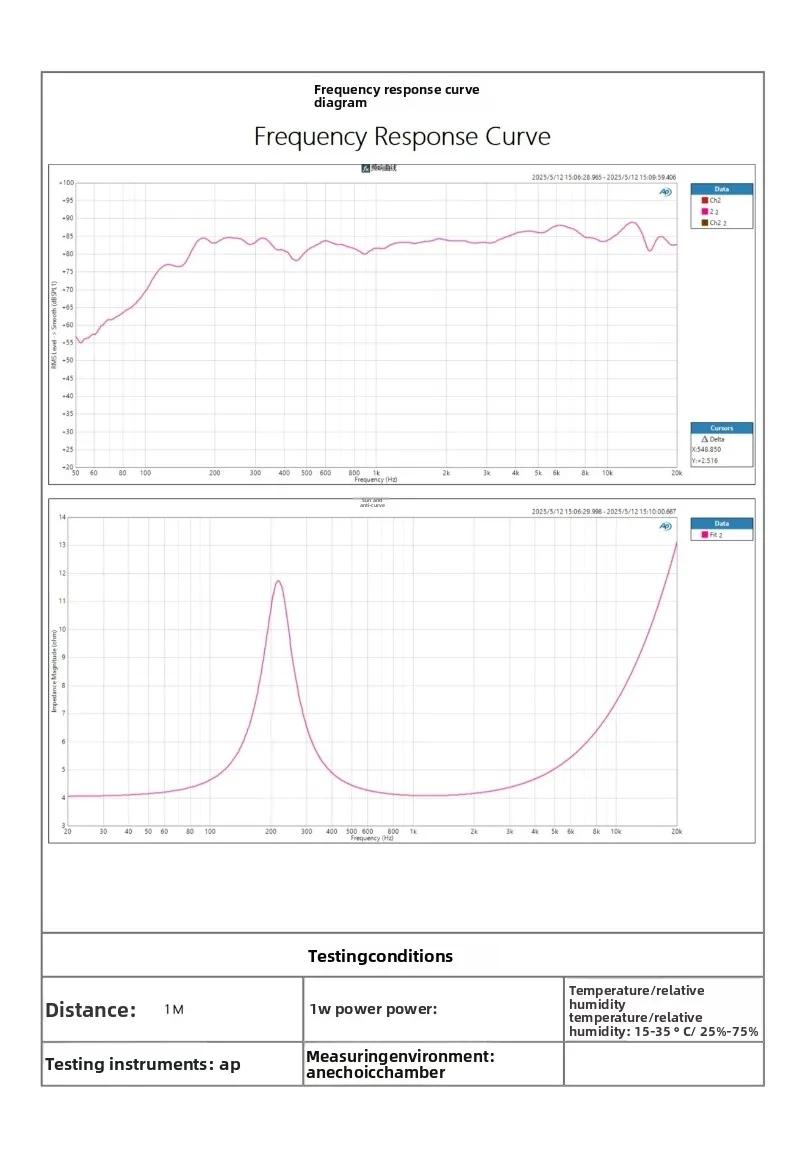
Task: Click the AP logo in frequency response graph
Action: tap(666, 192)
